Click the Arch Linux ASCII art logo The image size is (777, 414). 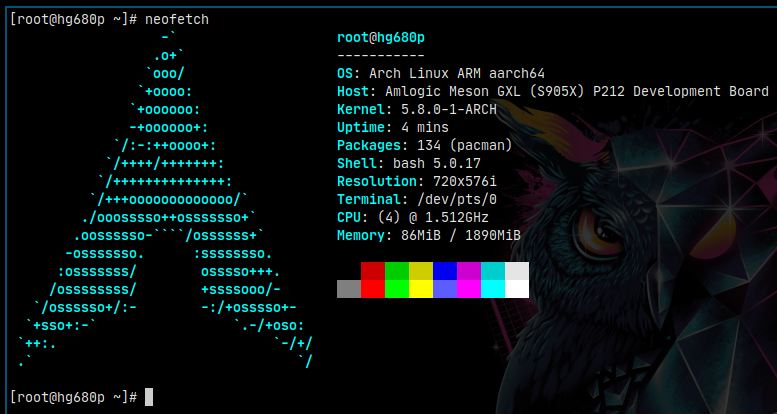165,199
